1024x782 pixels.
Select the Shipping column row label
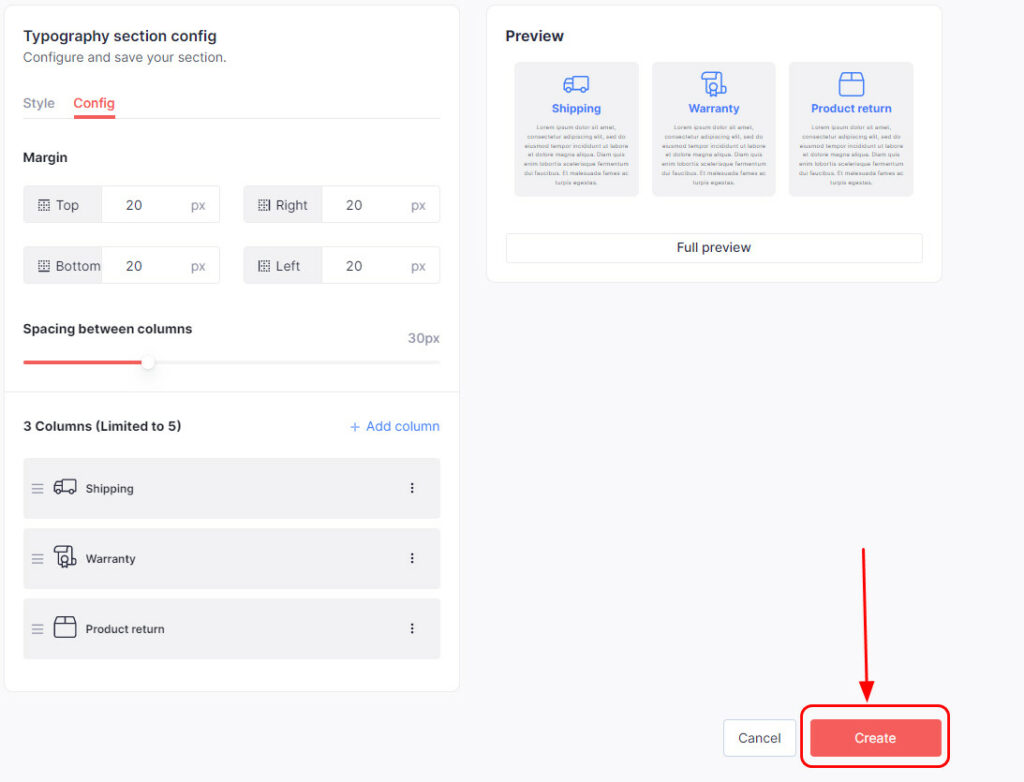coord(109,489)
